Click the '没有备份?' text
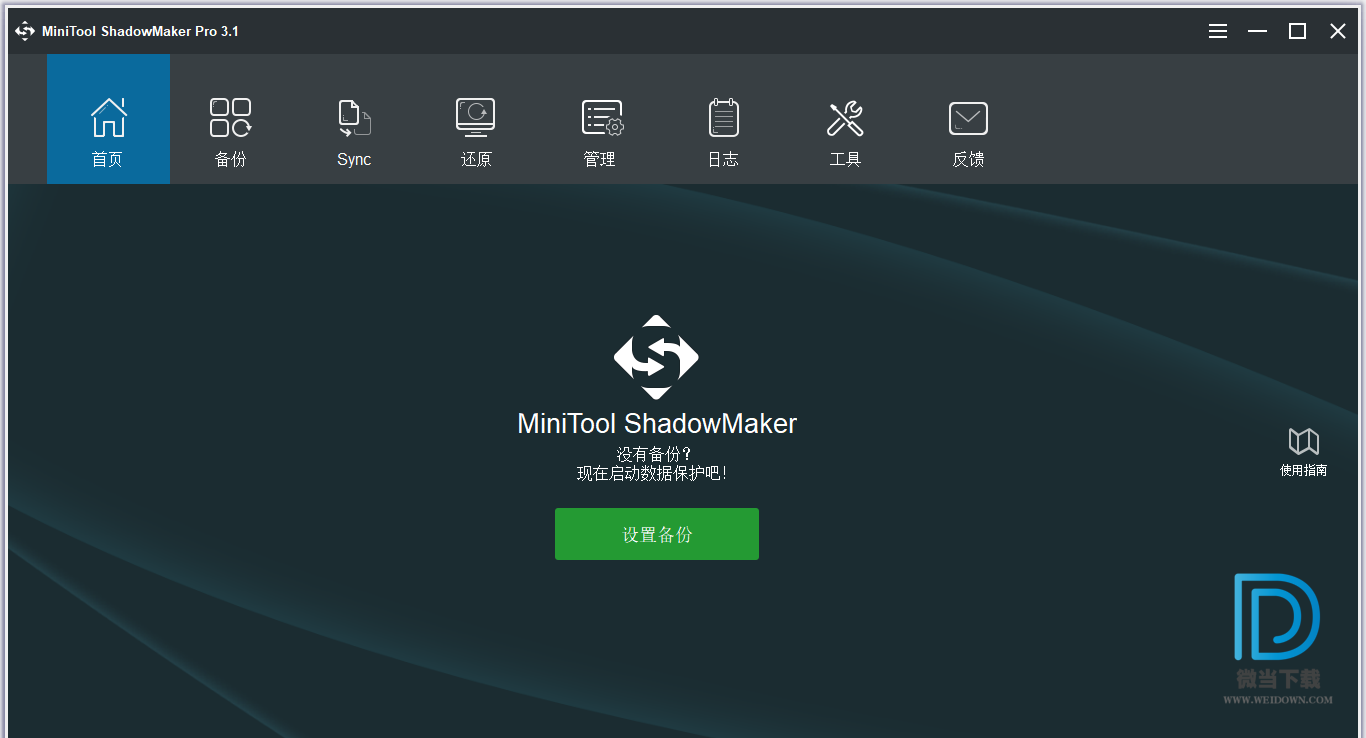This screenshot has width=1366, height=738. 654,454
